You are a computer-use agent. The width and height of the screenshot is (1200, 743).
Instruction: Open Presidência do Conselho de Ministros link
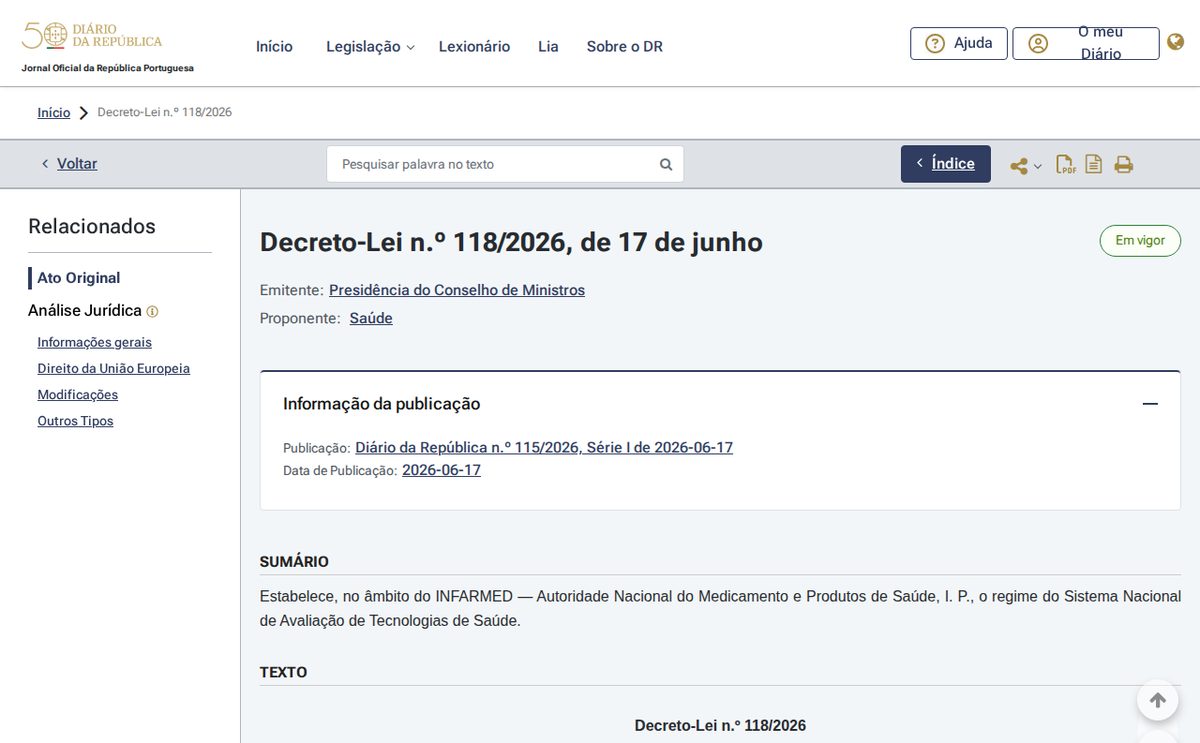pos(457,290)
